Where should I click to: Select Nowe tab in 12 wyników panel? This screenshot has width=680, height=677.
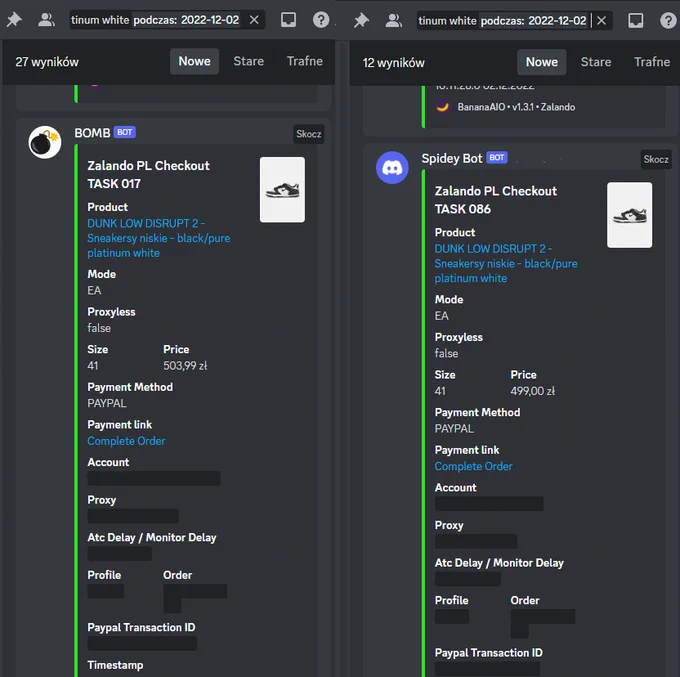(x=542, y=62)
